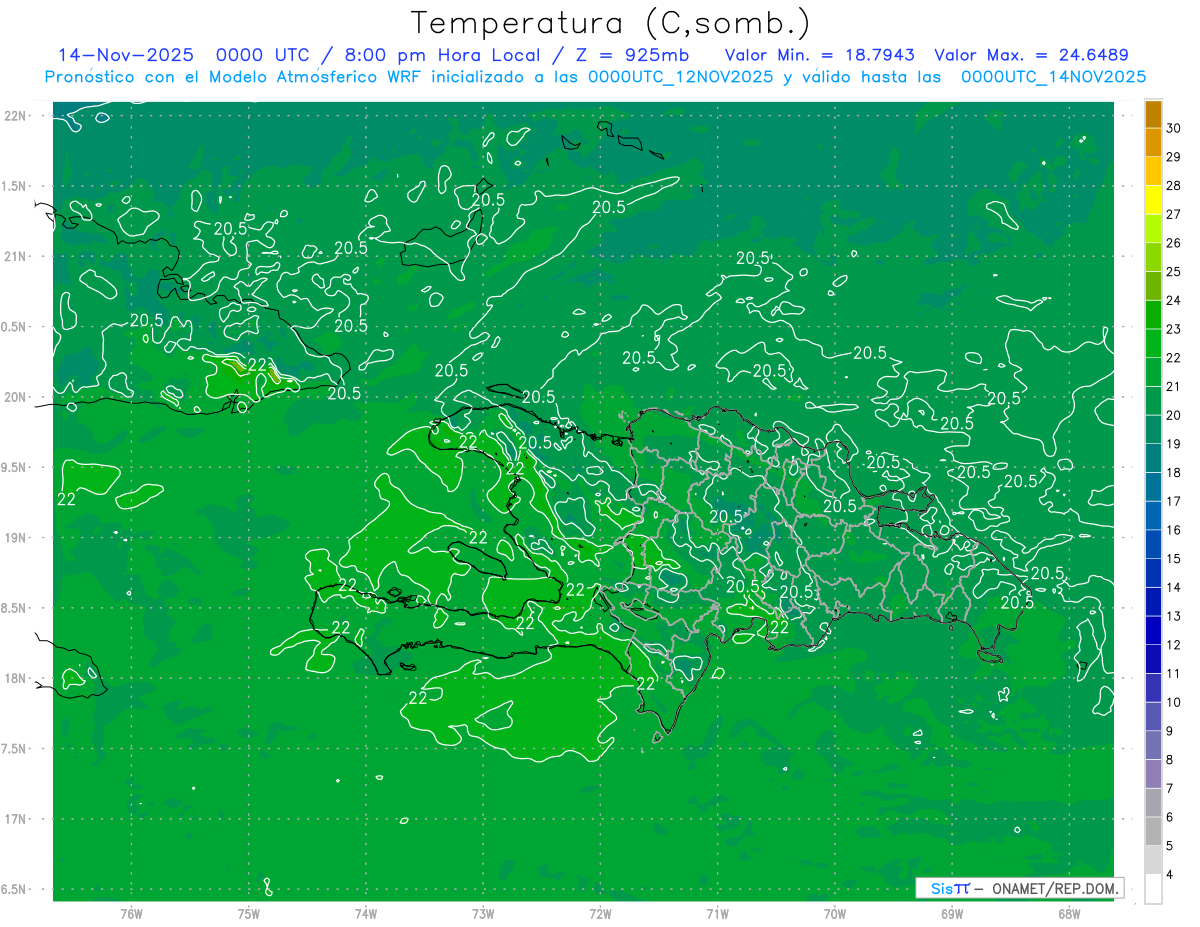Click color scale value '26'

click(x=1173, y=243)
